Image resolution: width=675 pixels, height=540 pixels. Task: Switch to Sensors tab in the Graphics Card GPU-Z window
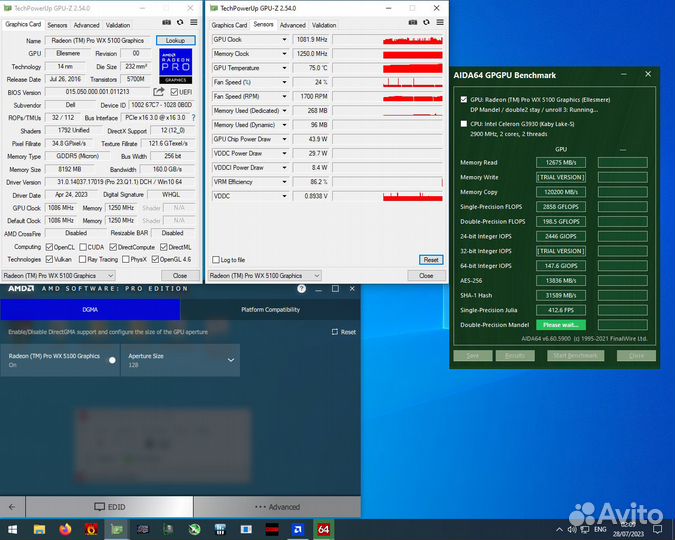point(57,25)
